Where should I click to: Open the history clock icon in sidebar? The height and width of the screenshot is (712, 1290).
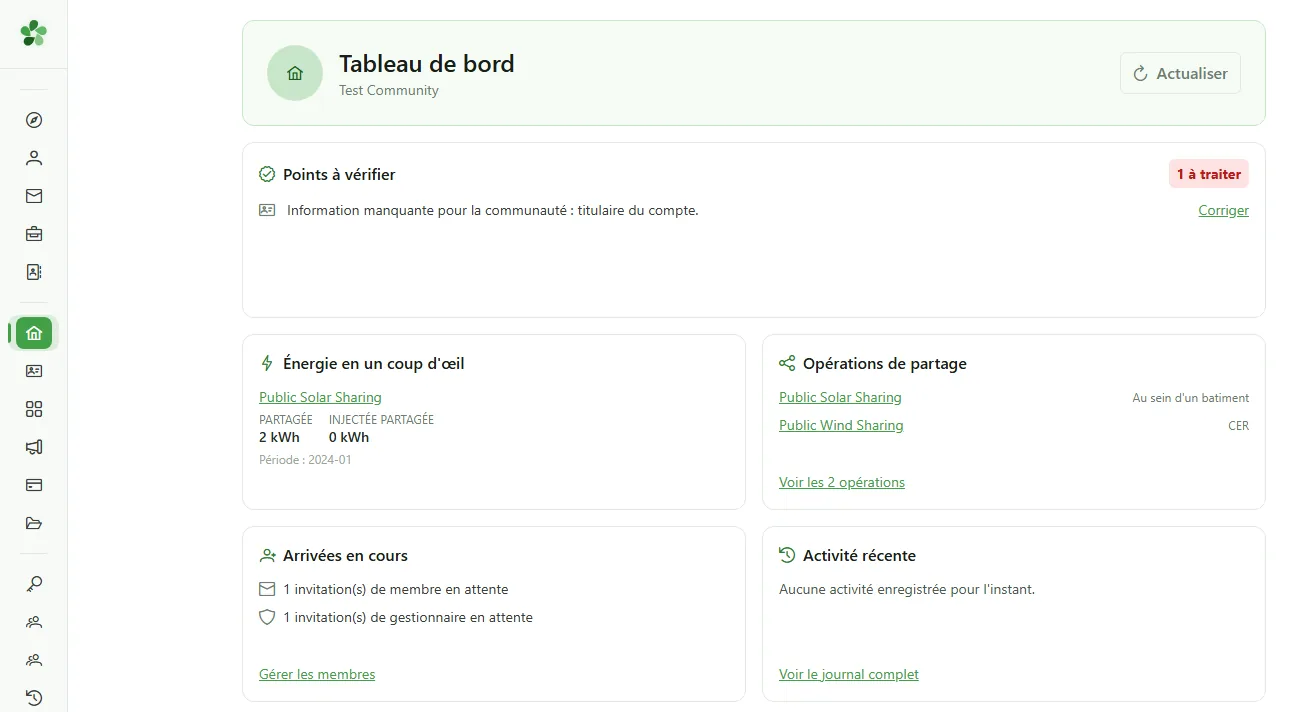pos(34,698)
